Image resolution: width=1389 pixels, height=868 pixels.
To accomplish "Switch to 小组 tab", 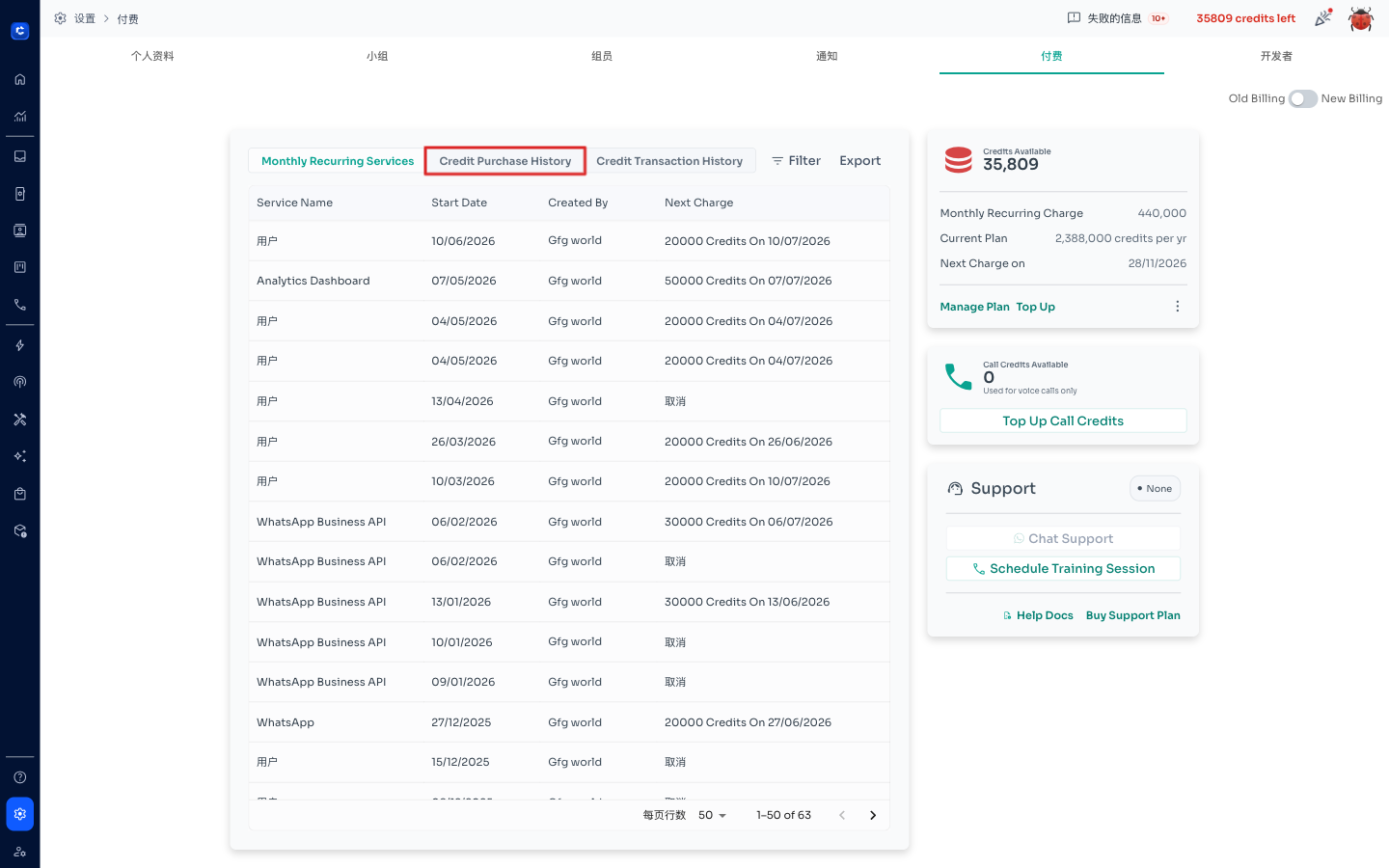I will coord(377,56).
